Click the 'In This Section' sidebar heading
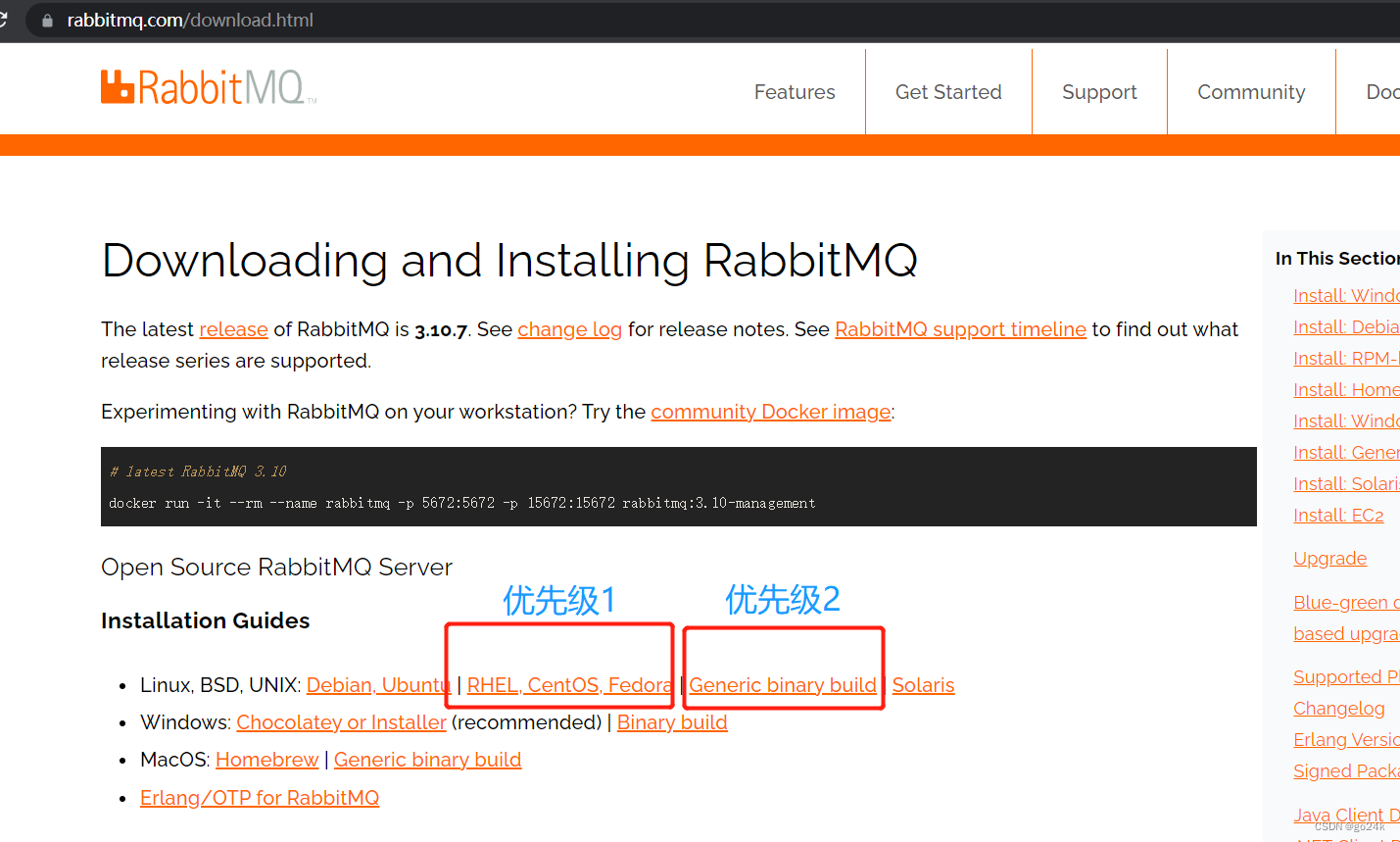The image size is (1400, 842). point(1337,259)
